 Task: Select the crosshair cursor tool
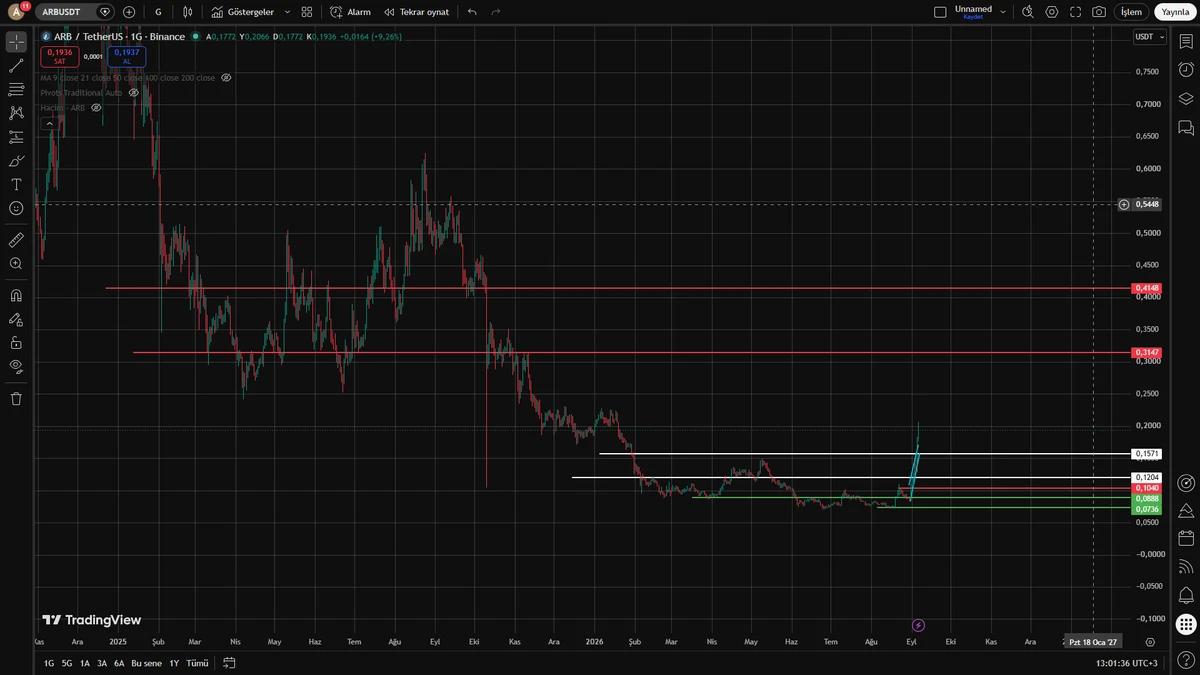[x=16, y=42]
